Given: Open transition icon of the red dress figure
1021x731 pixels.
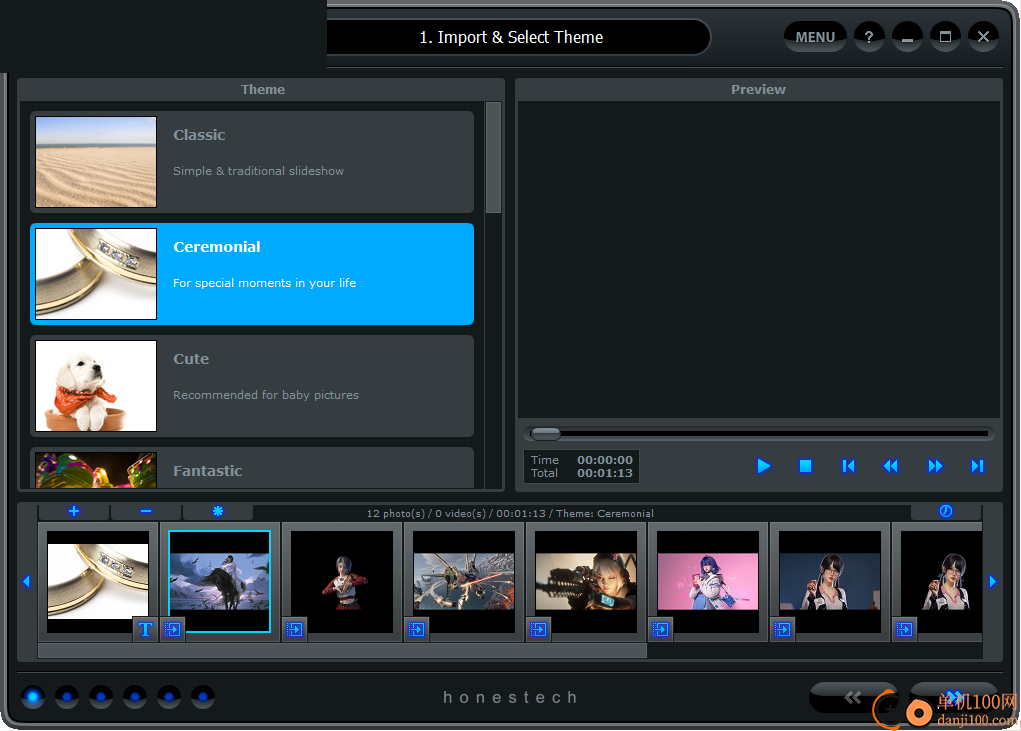Looking at the screenshot, I should (x=294, y=629).
